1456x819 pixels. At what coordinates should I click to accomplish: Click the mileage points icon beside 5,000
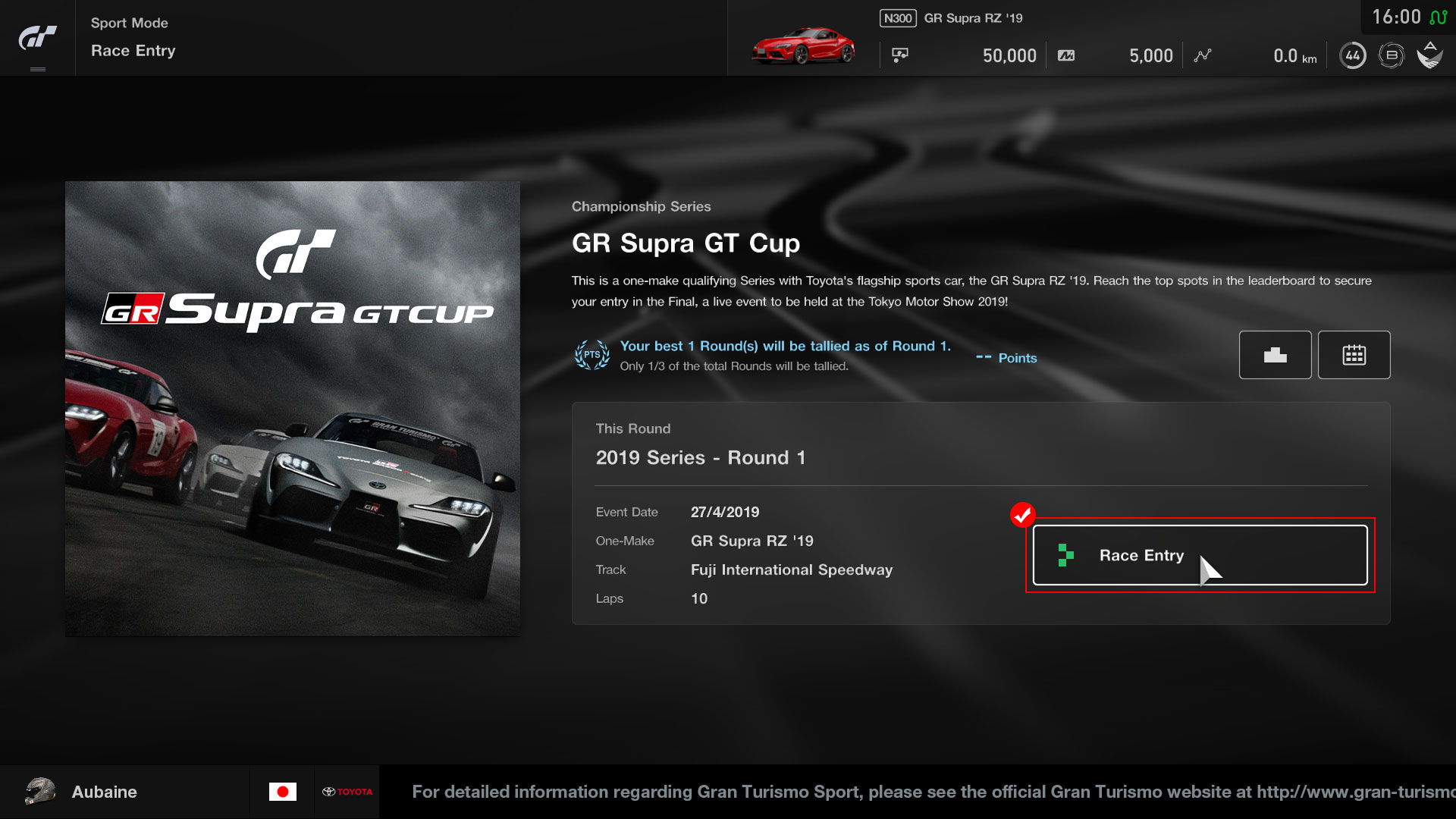pyautogui.click(x=1066, y=55)
